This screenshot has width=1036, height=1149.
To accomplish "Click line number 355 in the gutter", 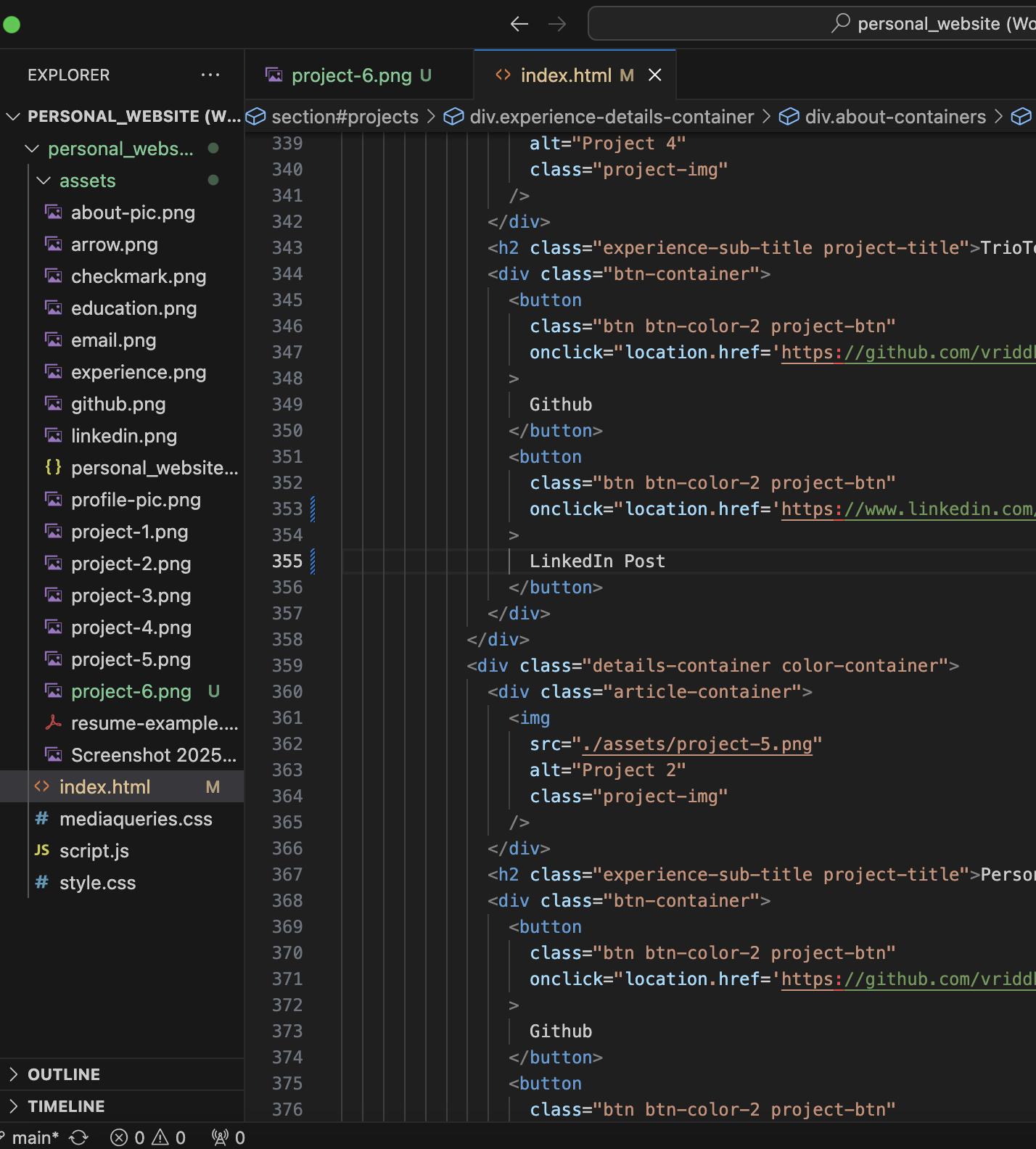I will click(287, 561).
